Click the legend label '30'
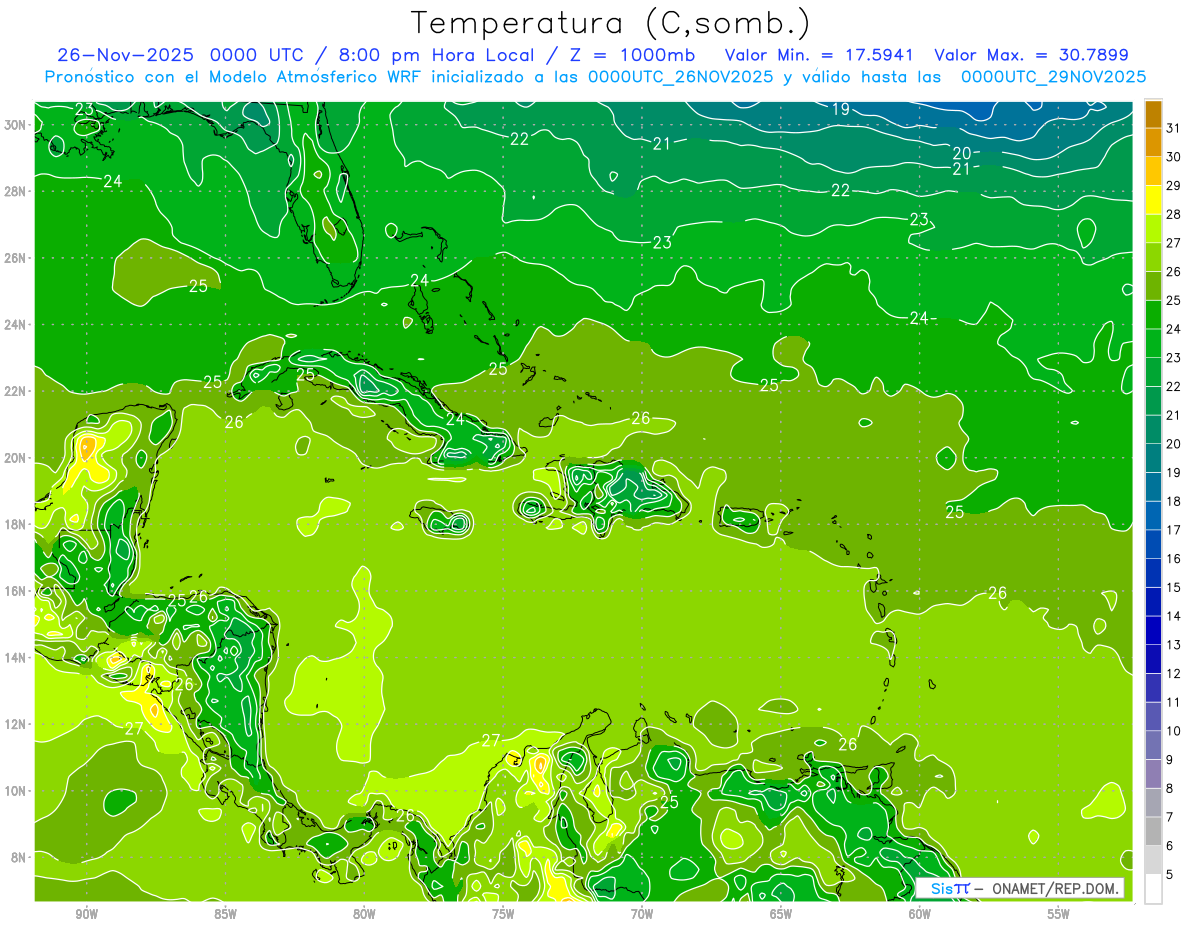Image resolution: width=1200 pixels, height=927 pixels. pos(1173,156)
